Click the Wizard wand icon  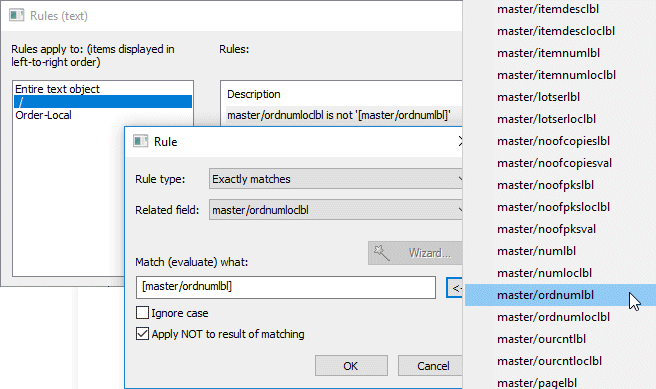(x=381, y=253)
